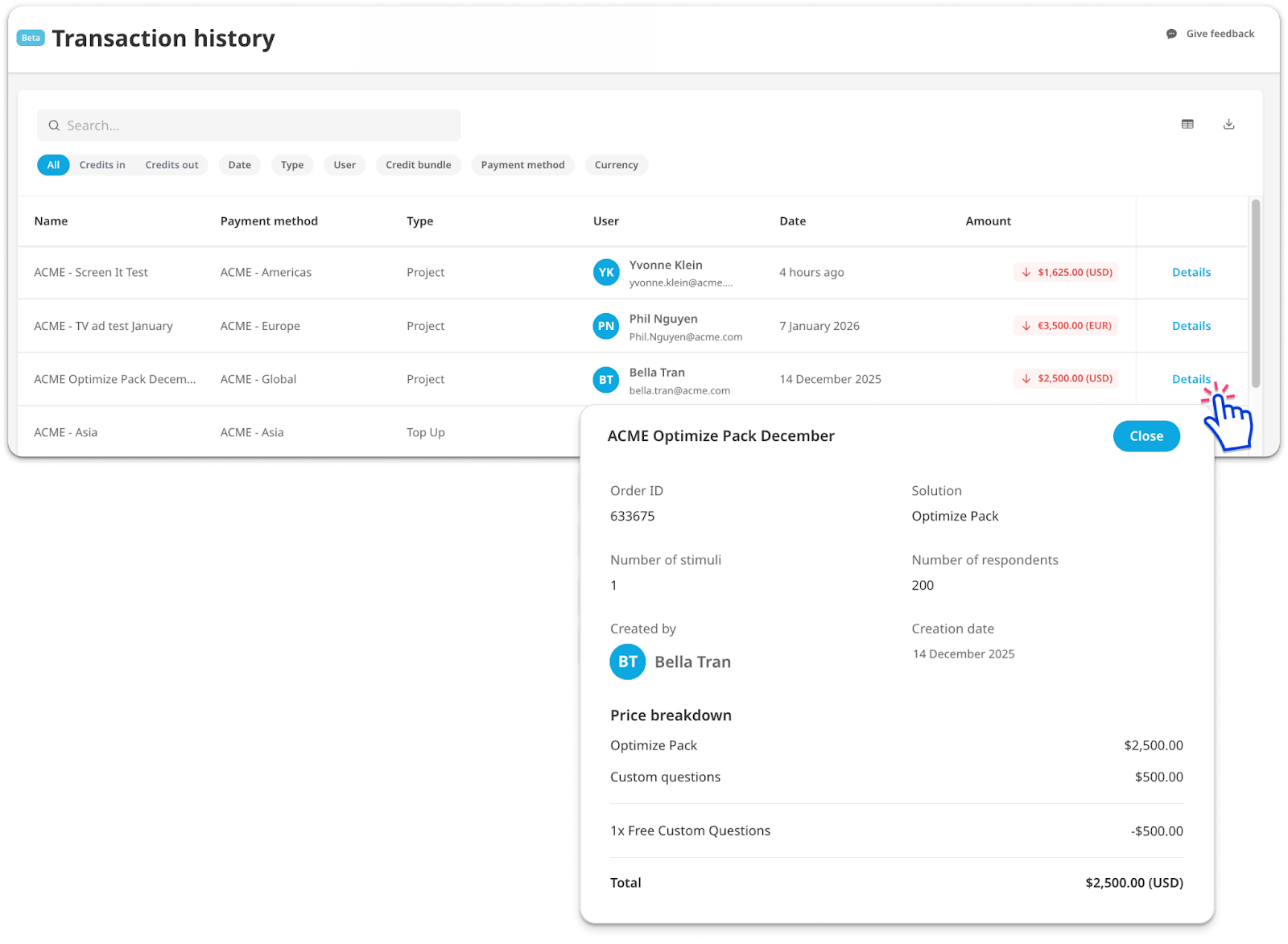This screenshot has height=944, width=1288.
Task: Click the PN avatar for Phil Nguyen
Action: [x=606, y=326]
